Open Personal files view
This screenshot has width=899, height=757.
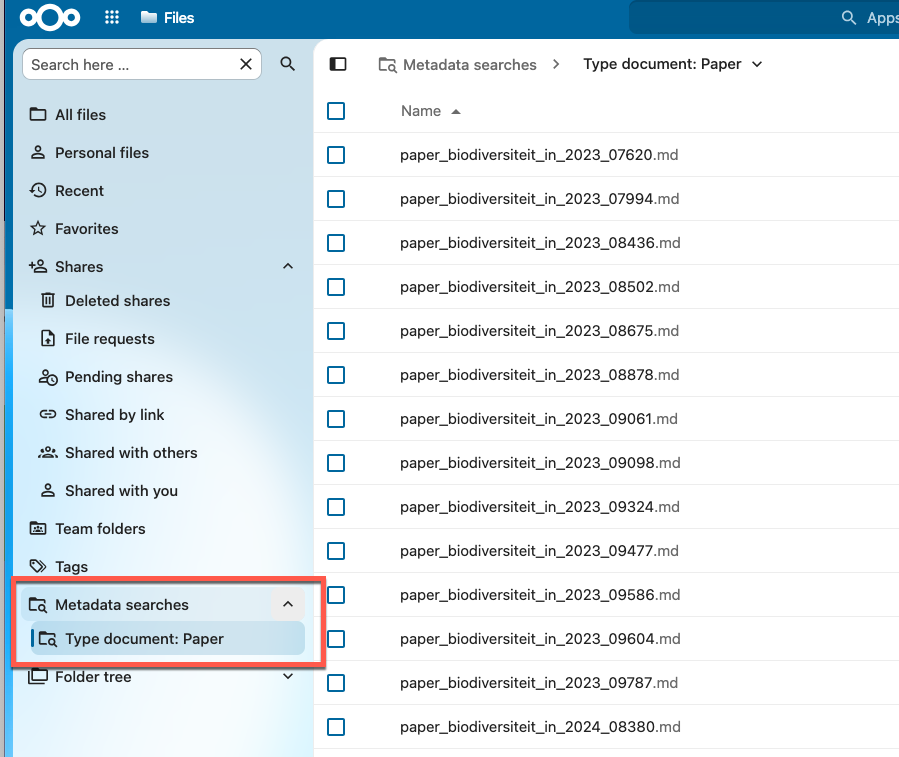(x=163, y=153)
